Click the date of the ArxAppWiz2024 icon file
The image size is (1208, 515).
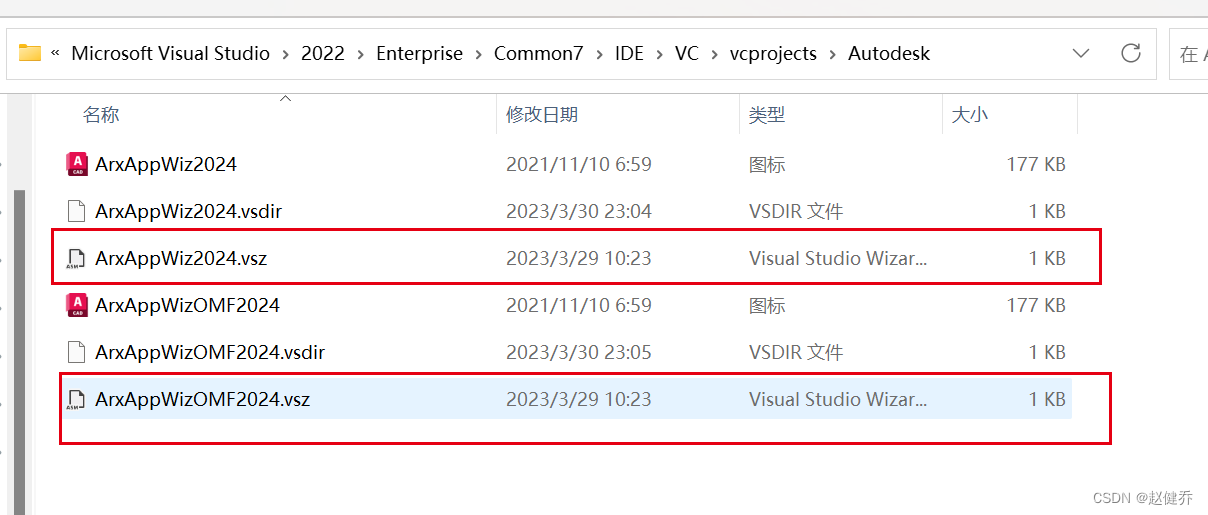pos(579,164)
